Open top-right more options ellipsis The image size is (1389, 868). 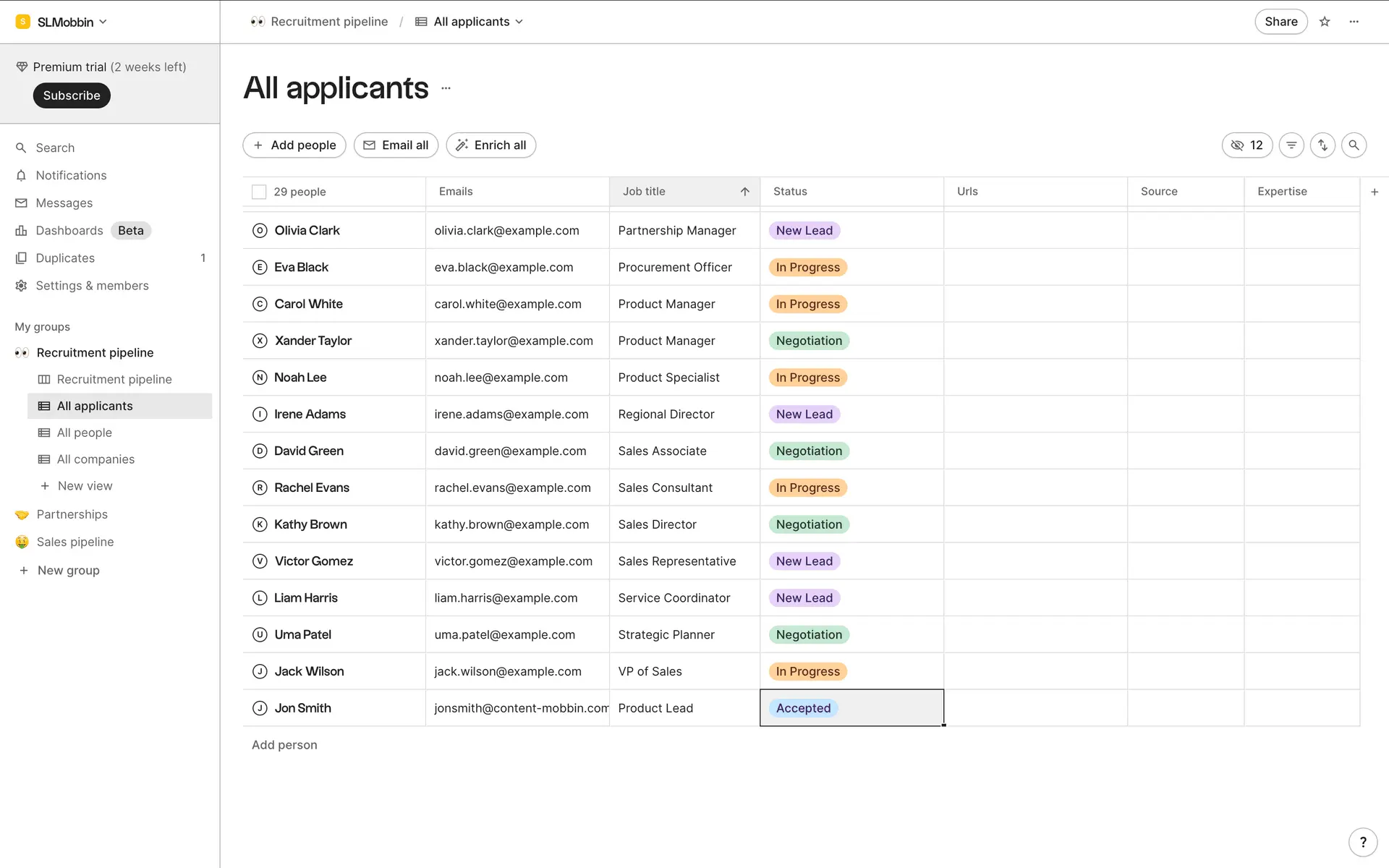pyautogui.click(x=1354, y=22)
